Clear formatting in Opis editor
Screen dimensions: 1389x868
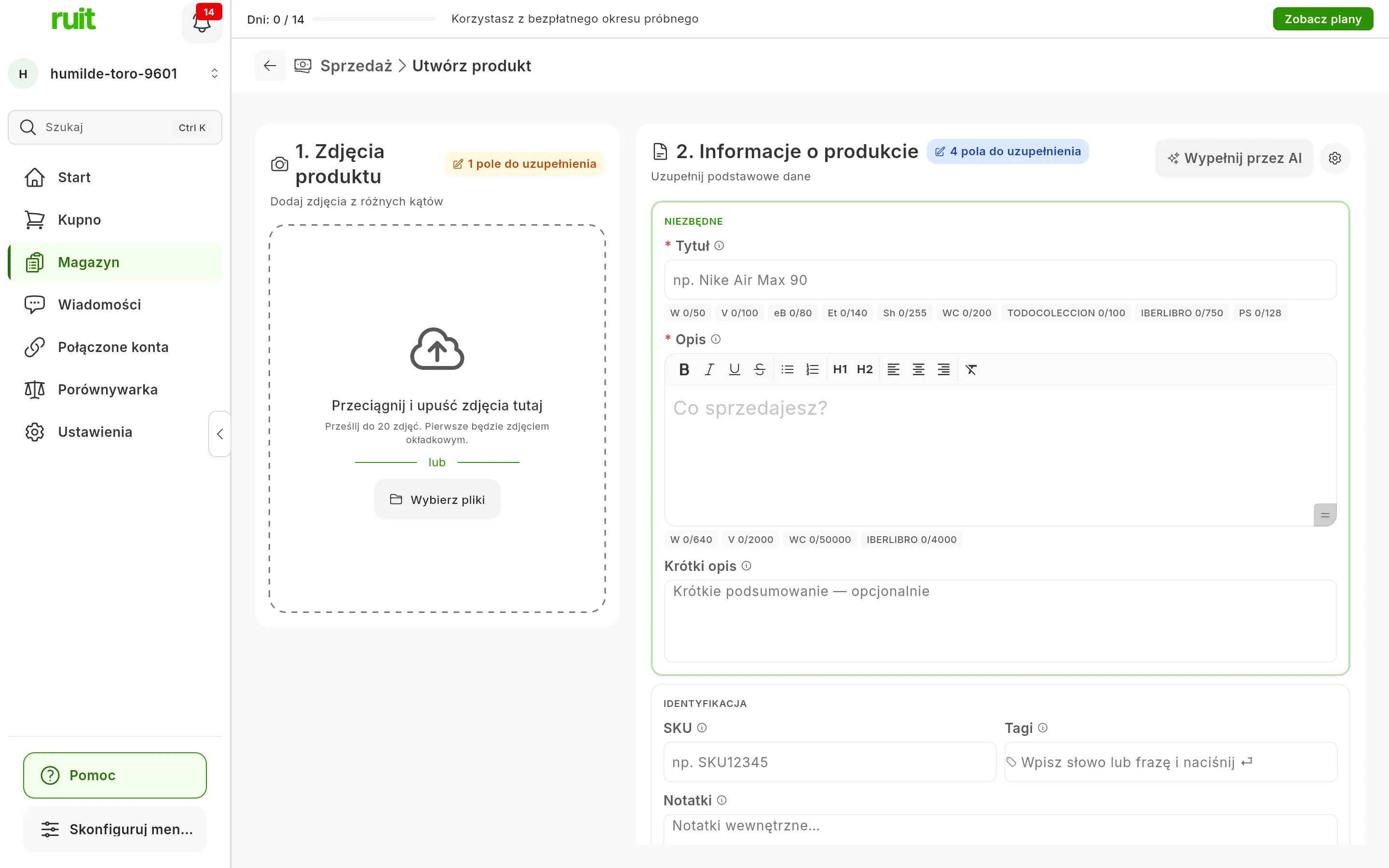[x=971, y=369]
